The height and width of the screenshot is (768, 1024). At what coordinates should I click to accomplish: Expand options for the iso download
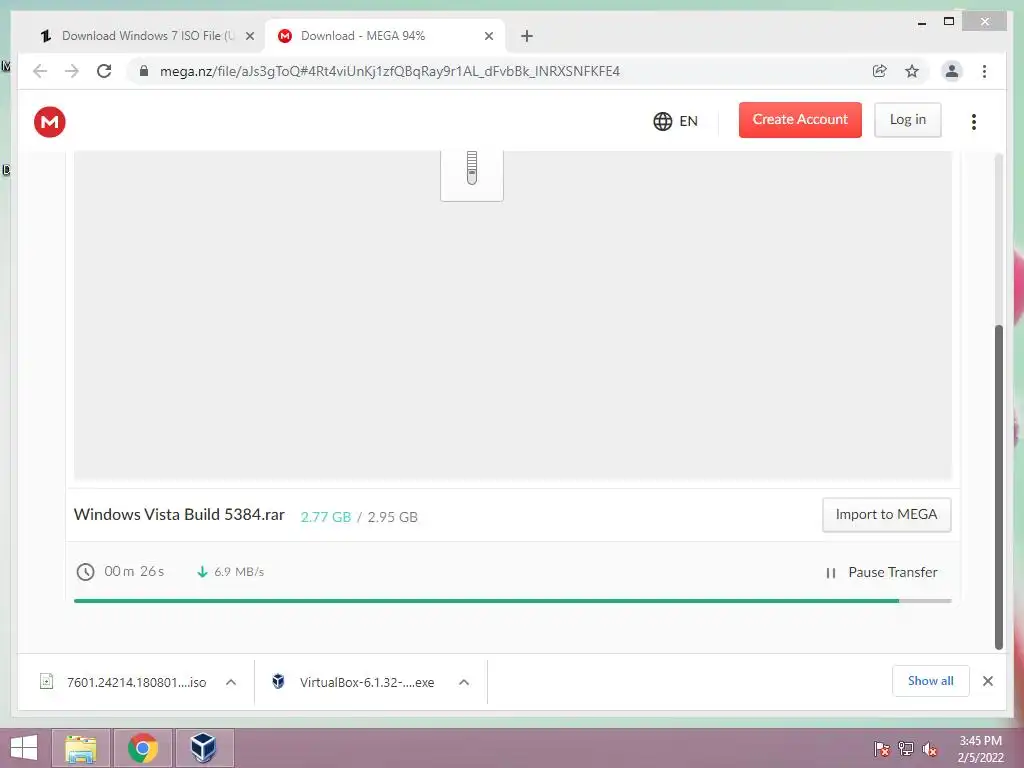[231, 682]
